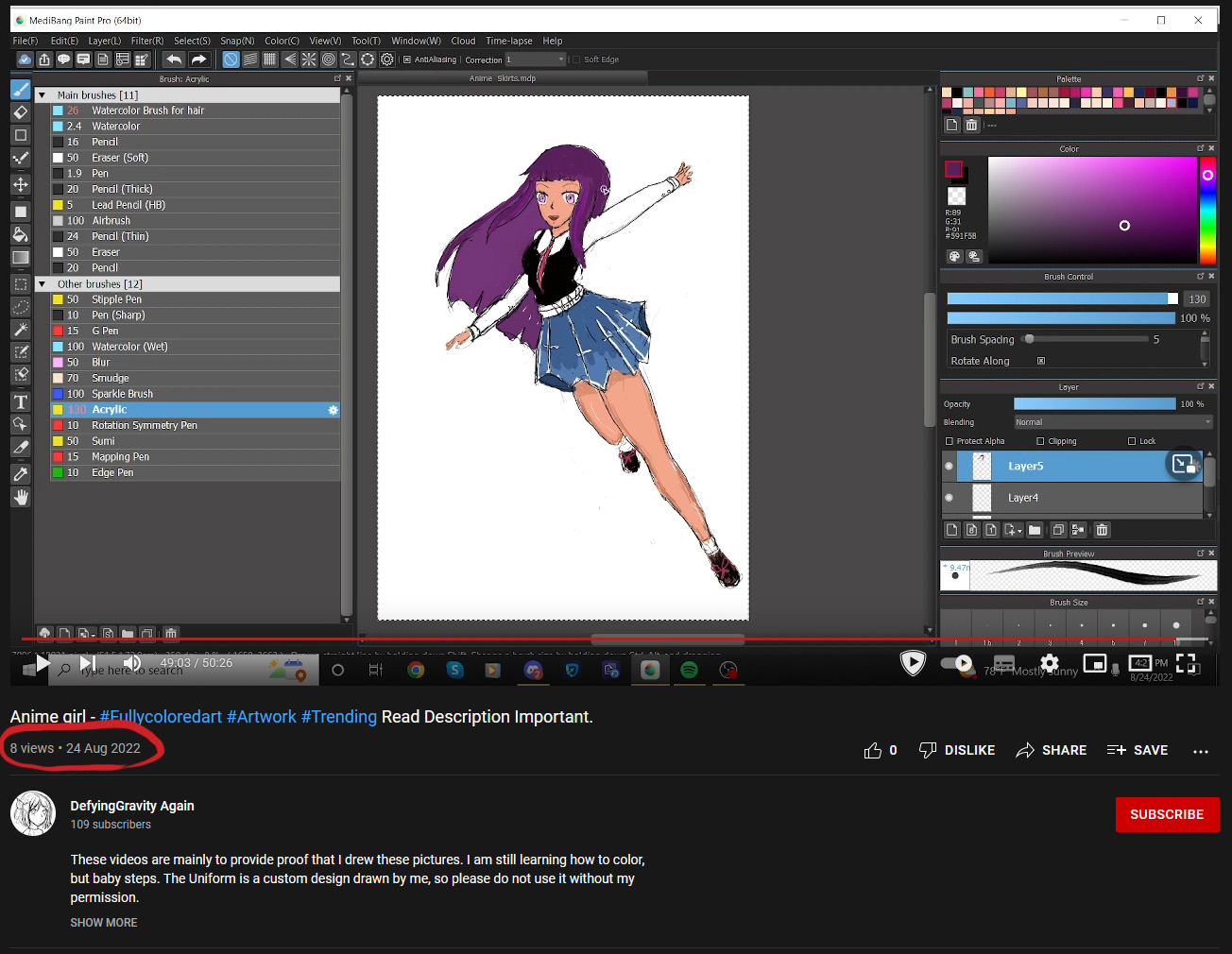Enable the Grid snap icon
The image size is (1232, 954).
pyautogui.click(x=270, y=60)
